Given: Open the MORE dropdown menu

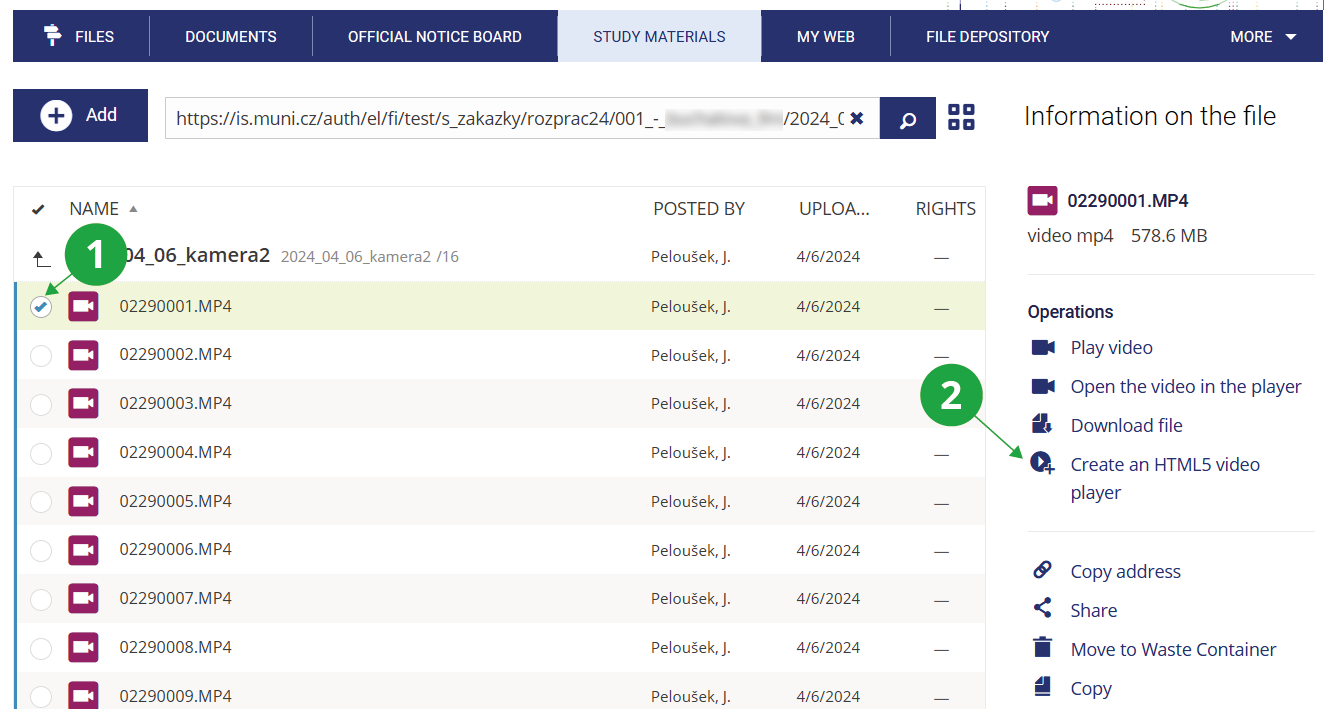Looking at the screenshot, I should [x=1263, y=37].
